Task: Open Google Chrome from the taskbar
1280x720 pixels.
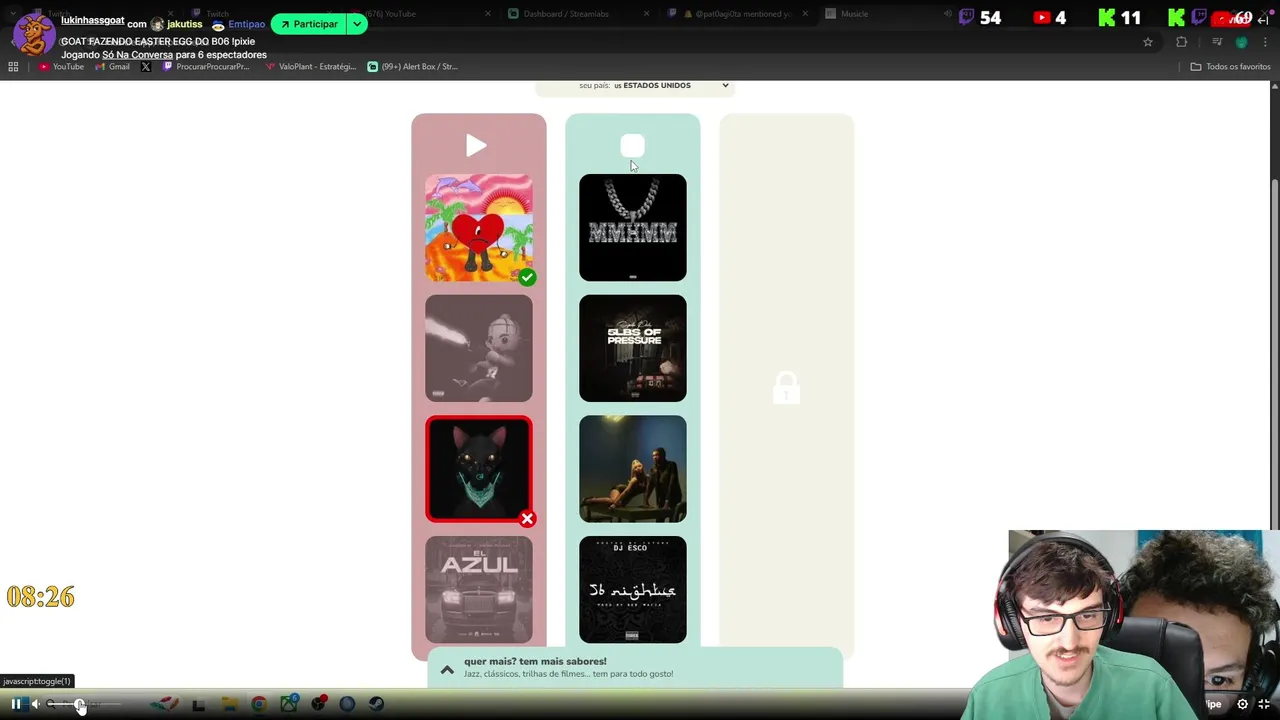Action: tap(259, 704)
